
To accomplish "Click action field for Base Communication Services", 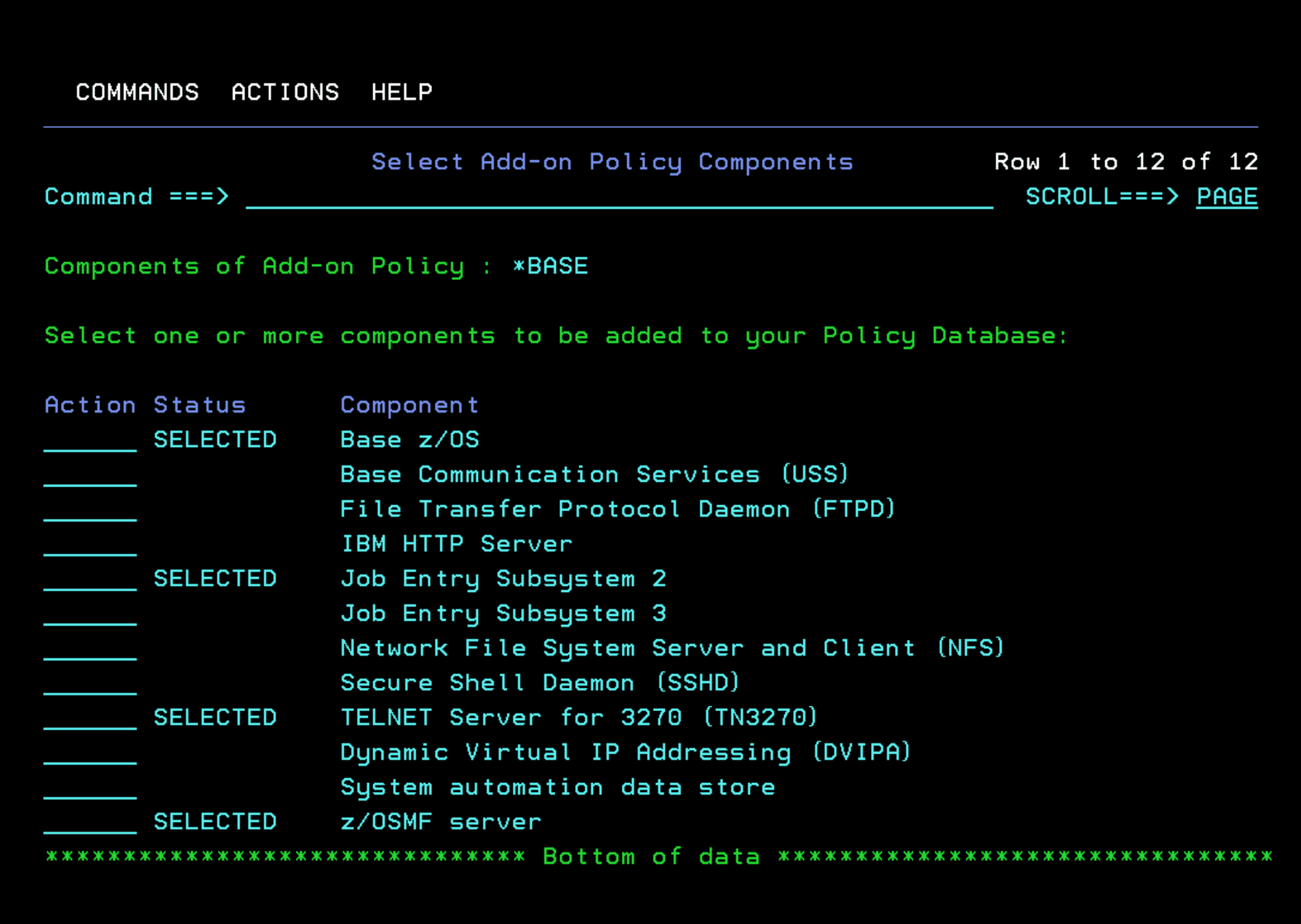I will click(90, 475).
